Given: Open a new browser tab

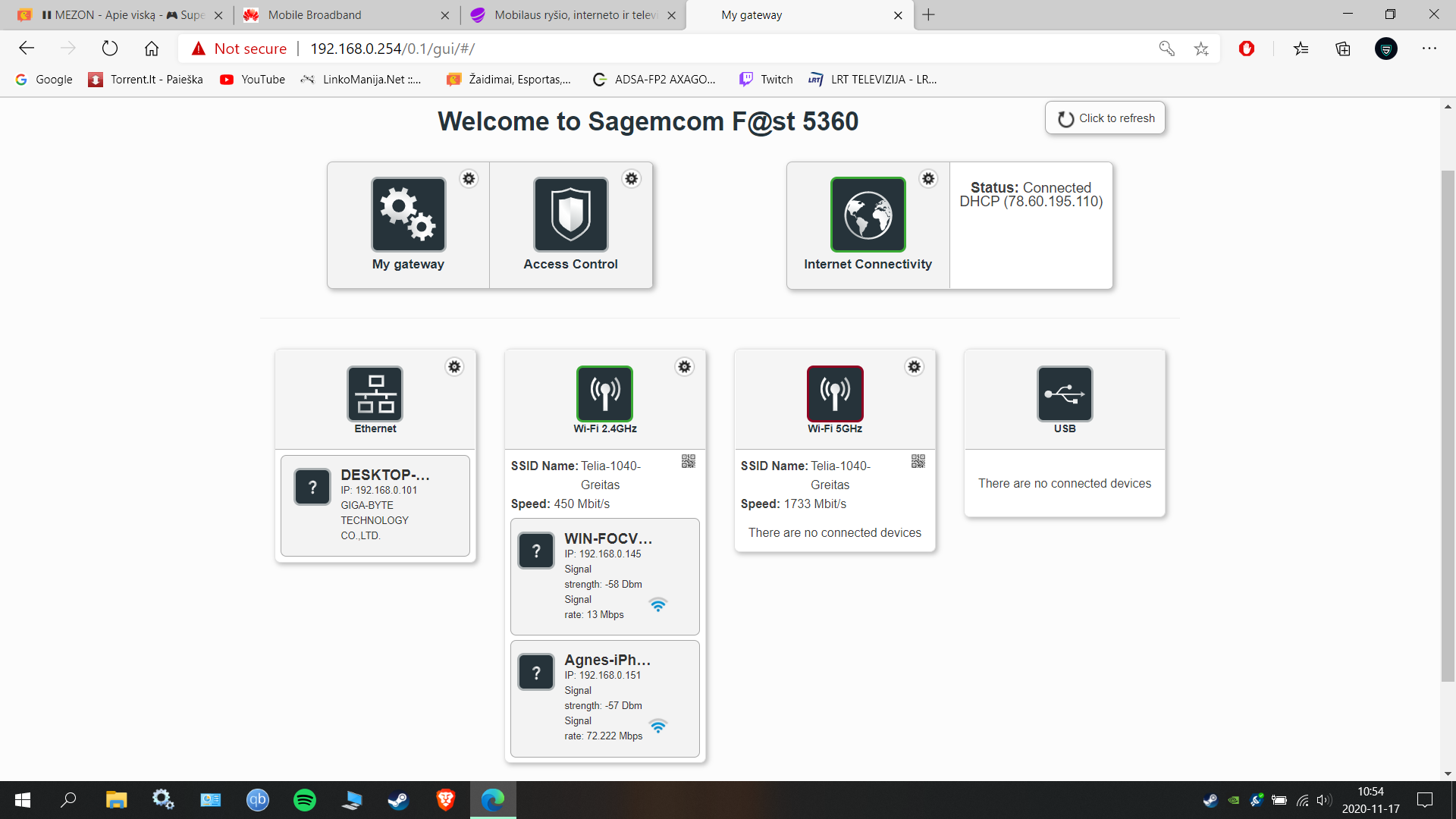Looking at the screenshot, I should tap(929, 15).
